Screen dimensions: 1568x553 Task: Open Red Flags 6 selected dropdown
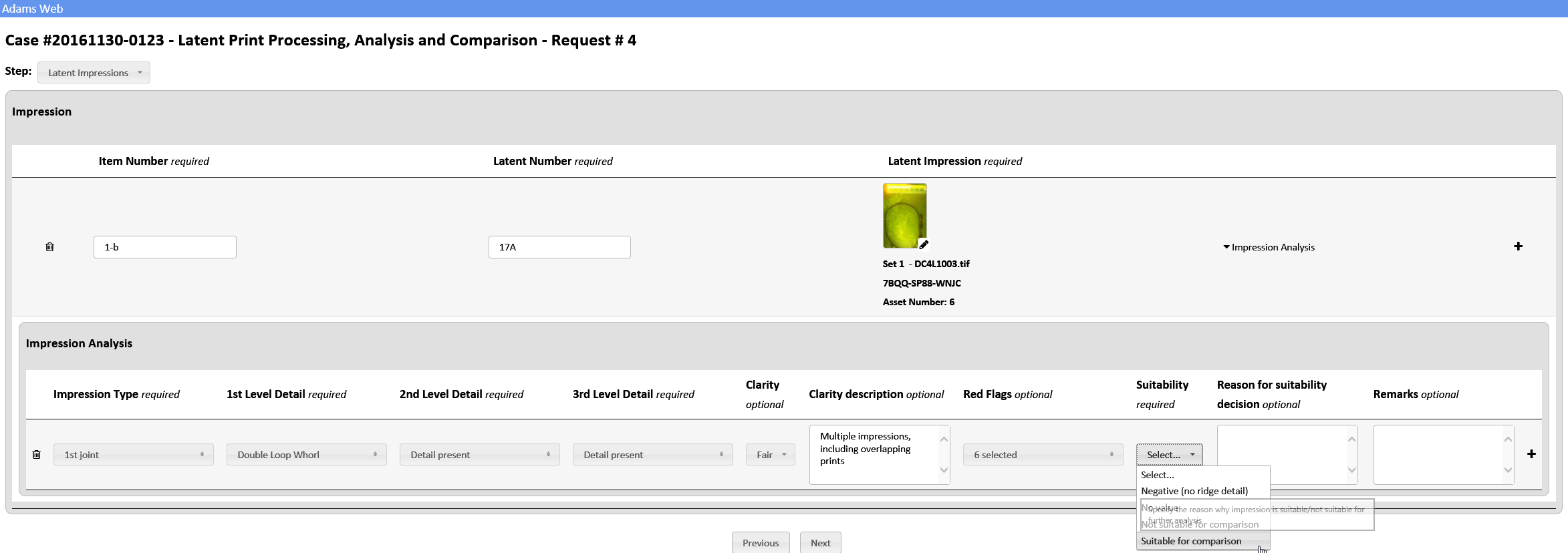[1042, 455]
